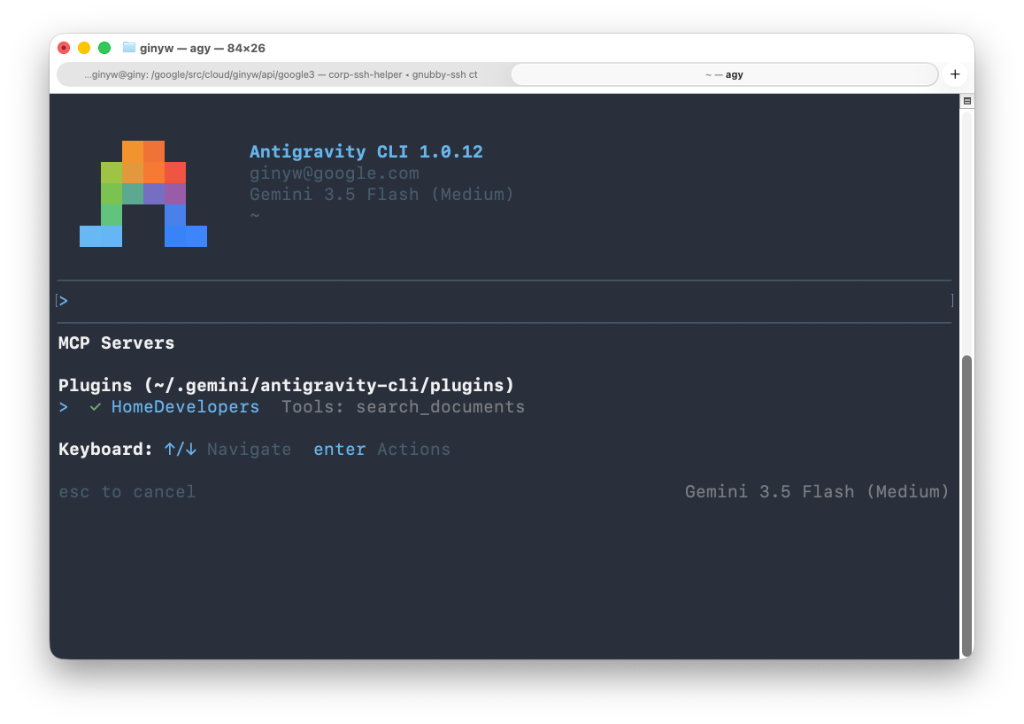Click the Antigravity CLI 1.0.12 title

(x=366, y=151)
